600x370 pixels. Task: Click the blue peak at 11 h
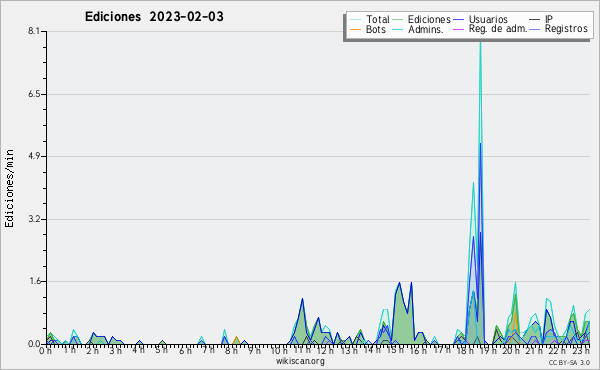(302, 299)
